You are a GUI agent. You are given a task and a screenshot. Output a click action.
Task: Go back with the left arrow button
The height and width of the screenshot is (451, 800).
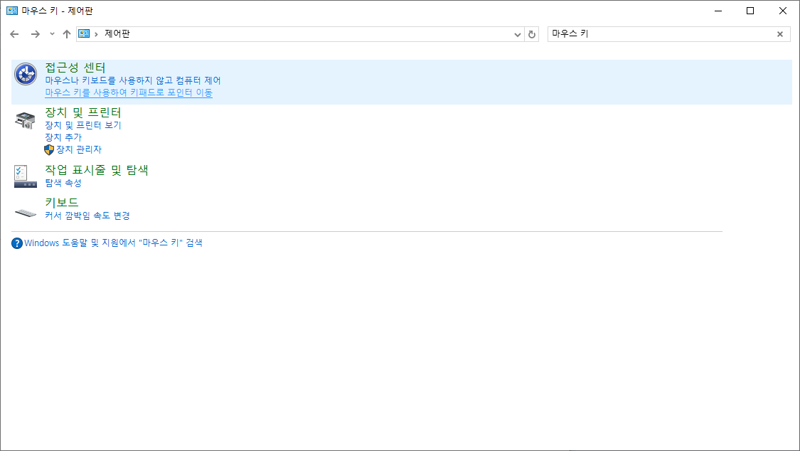14,34
